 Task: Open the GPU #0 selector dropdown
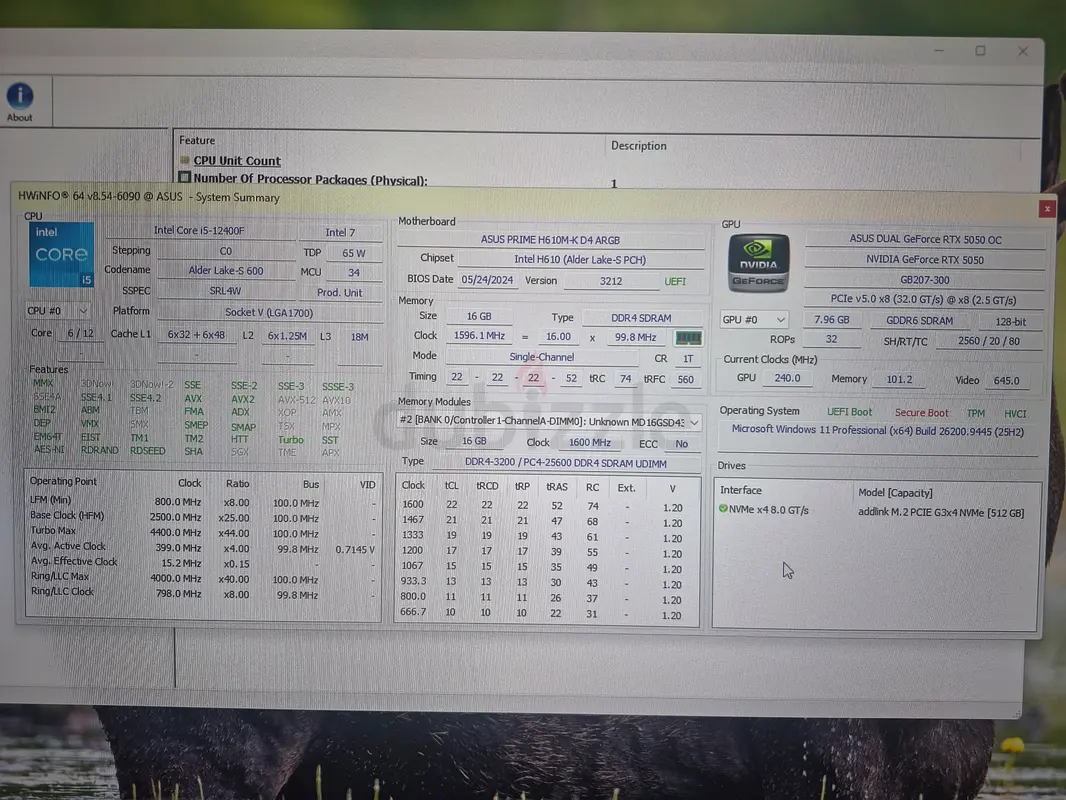(x=753, y=319)
